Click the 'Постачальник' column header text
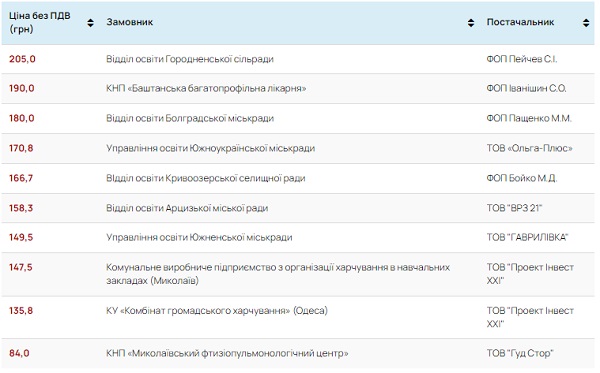This screenshot has height=373, width=600. (520, 22)
